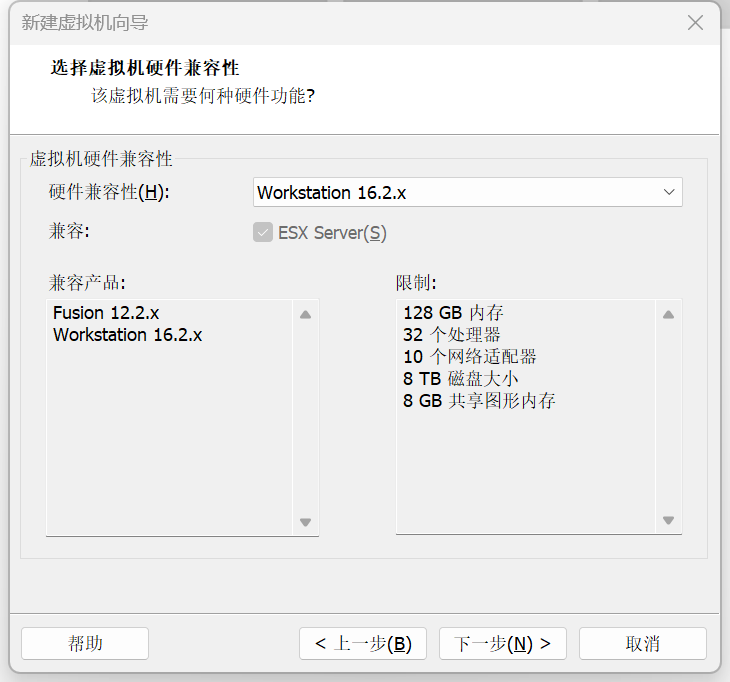Toggle the ESX Server(S) checkbox
Screen dimensions: 730x682
point(263,232)
